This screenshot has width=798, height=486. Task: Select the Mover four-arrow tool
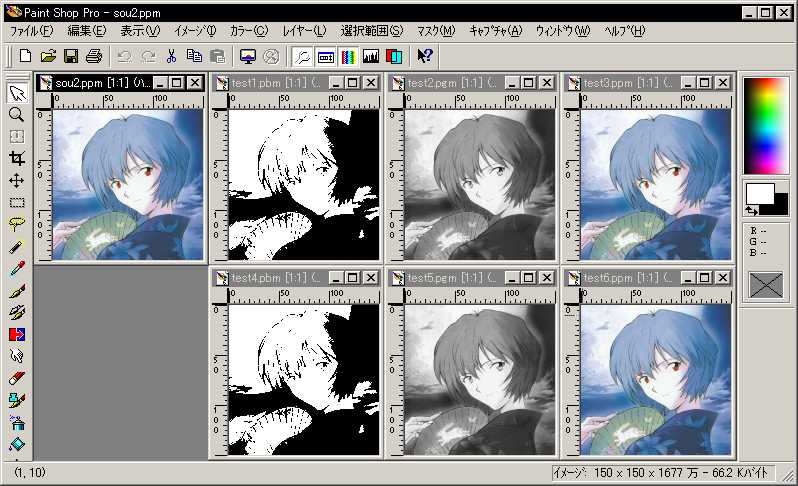point(17,181)
